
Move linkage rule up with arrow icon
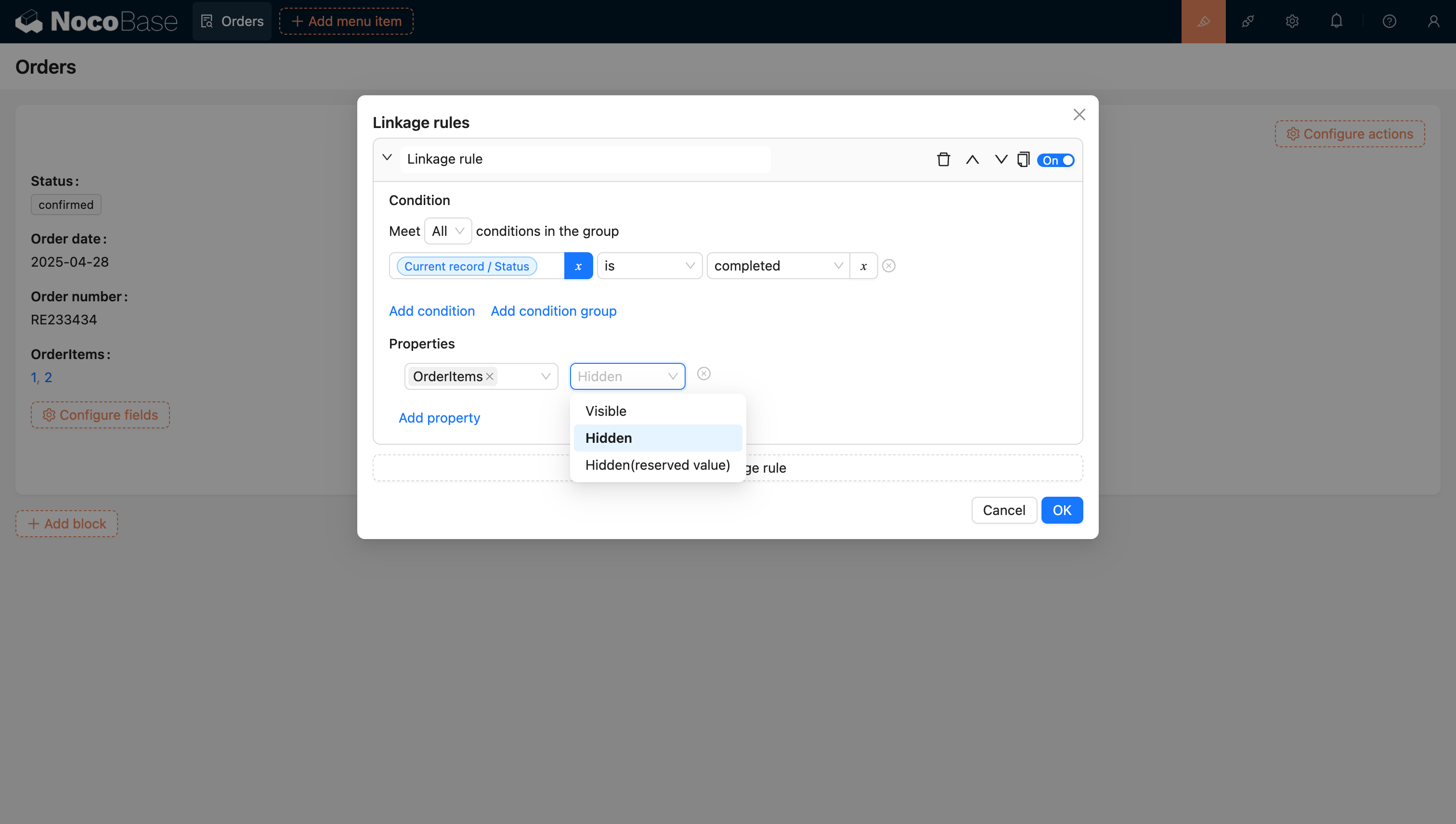pyautogui.click(x=972, y=160)
